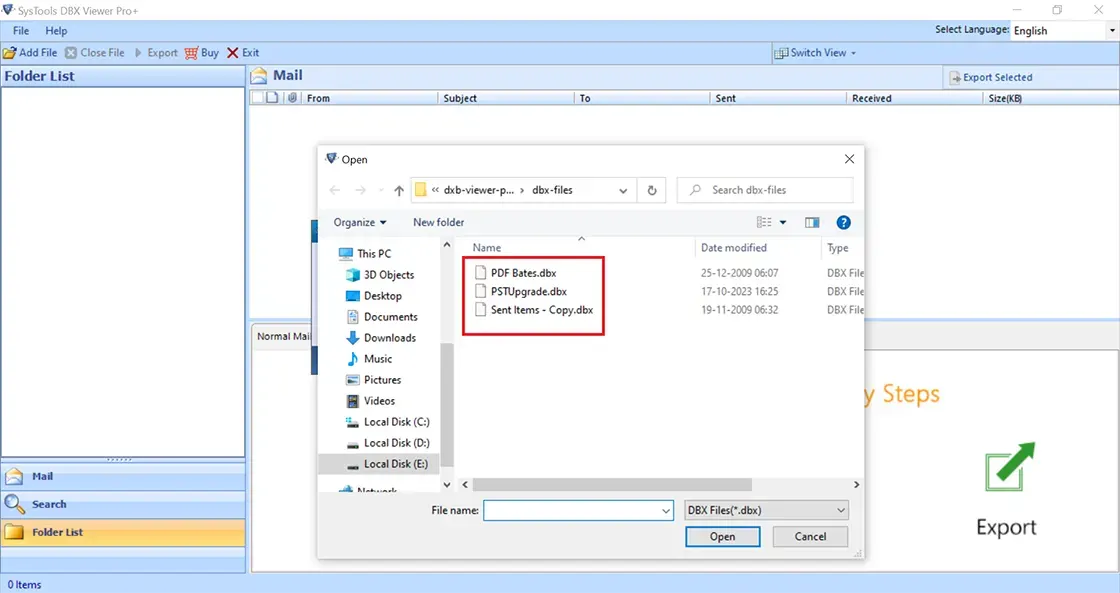This screenshot has height=593, width=1120.
Task: Click the large green Export icon
Action: [x=1009, y=466]
